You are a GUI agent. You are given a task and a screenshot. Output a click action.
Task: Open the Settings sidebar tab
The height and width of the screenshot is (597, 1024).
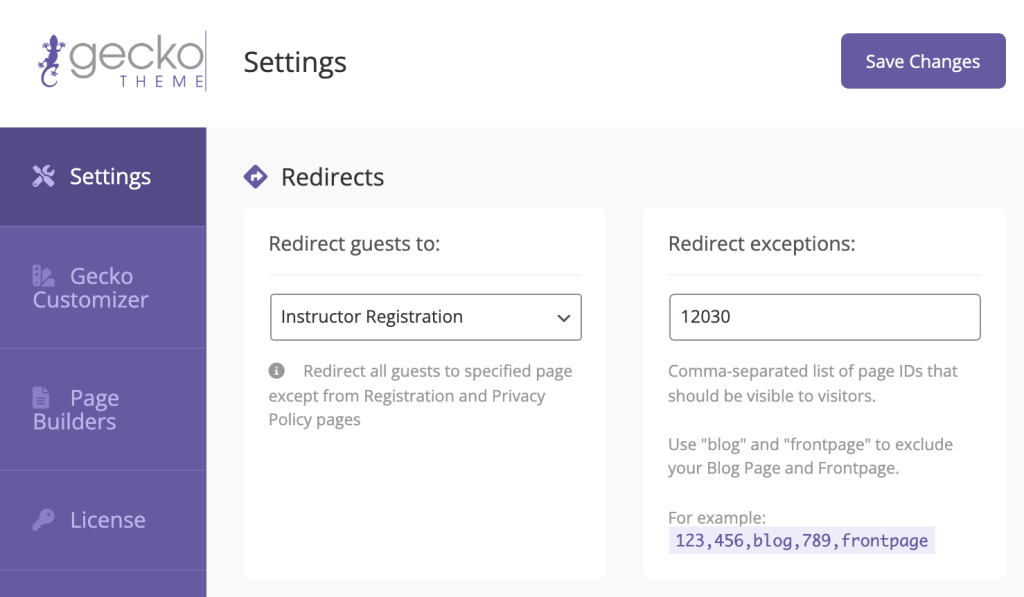point(103,177)
